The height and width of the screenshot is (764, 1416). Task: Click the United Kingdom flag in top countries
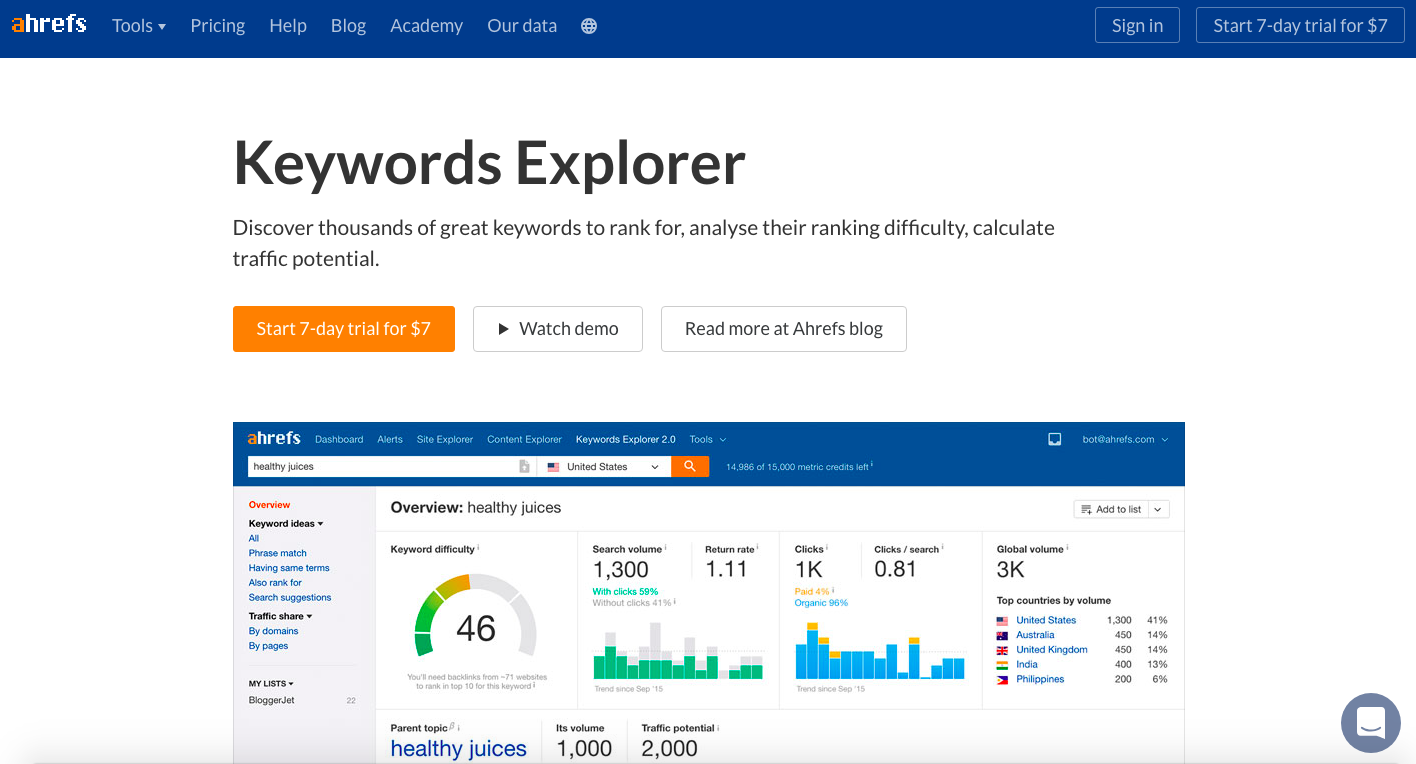pos(1003,650)
